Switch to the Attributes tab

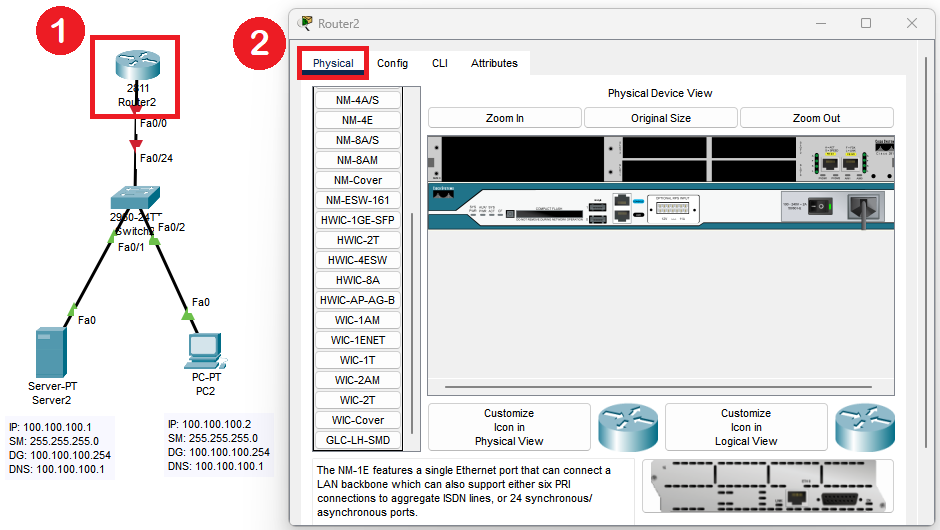[x=494, y=63]
